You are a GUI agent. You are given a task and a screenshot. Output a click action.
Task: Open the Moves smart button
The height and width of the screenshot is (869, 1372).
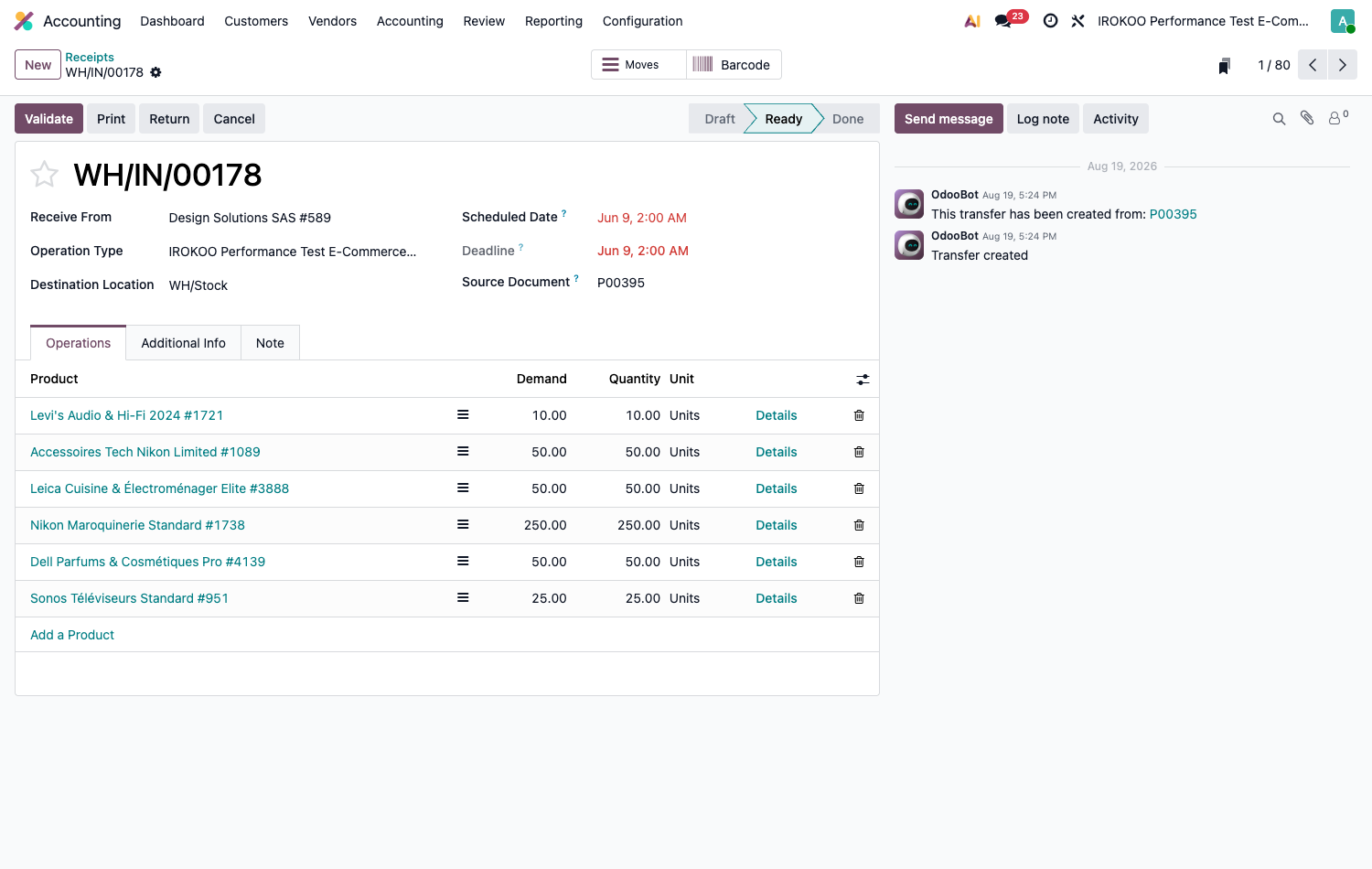click(638, 65)
